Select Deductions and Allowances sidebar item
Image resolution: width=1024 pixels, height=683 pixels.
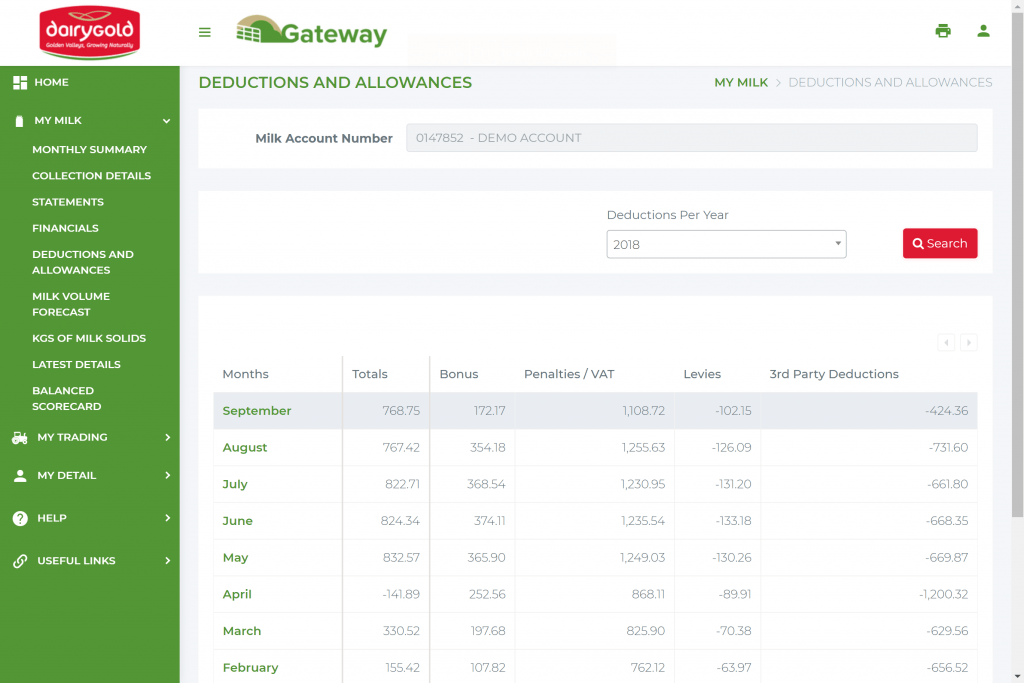[x=83, y=262]
